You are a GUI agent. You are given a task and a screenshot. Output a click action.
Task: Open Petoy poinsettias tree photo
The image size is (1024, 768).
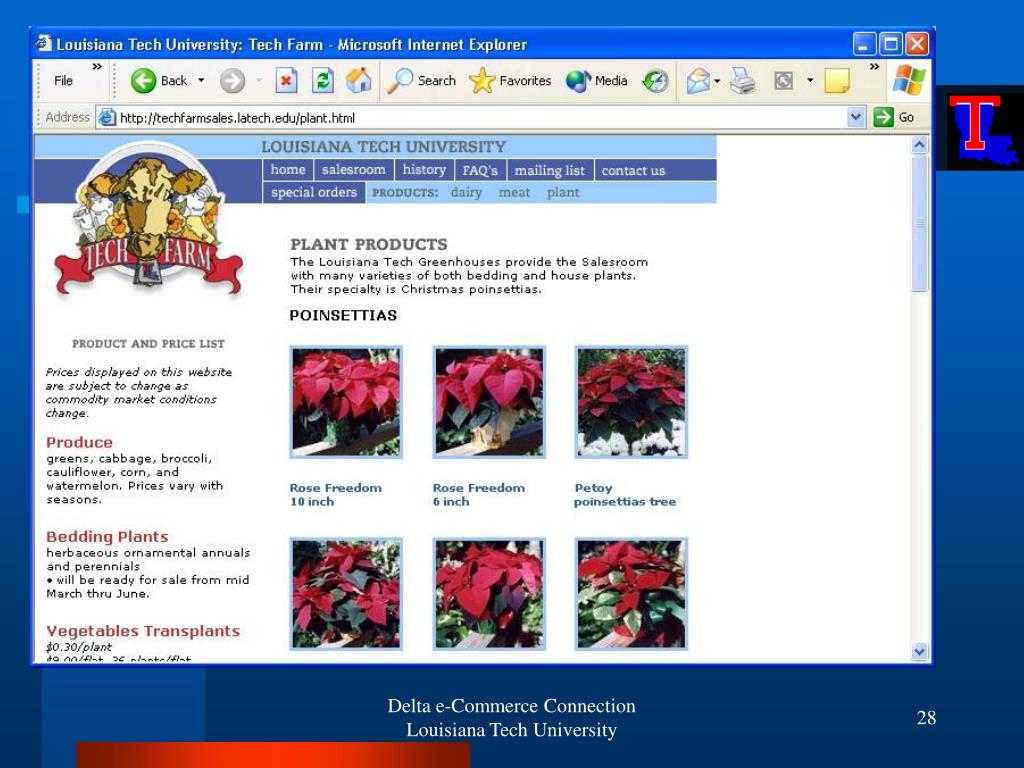coord(631,402)
